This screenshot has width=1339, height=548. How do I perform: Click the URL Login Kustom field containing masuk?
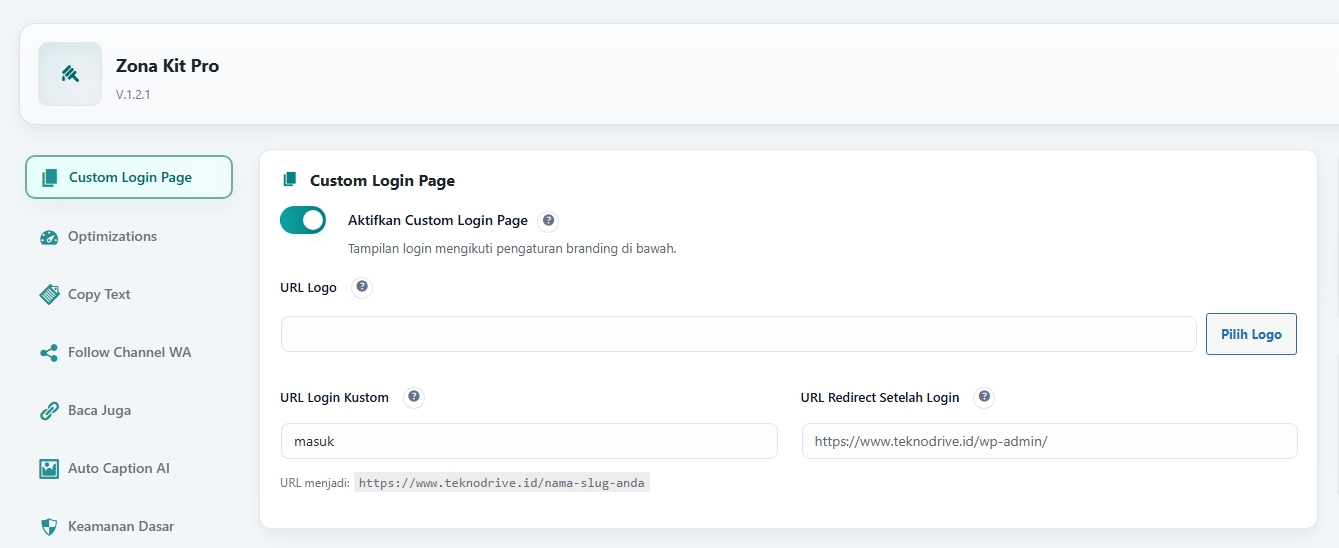pyautogui.click(x=528, y=441)
